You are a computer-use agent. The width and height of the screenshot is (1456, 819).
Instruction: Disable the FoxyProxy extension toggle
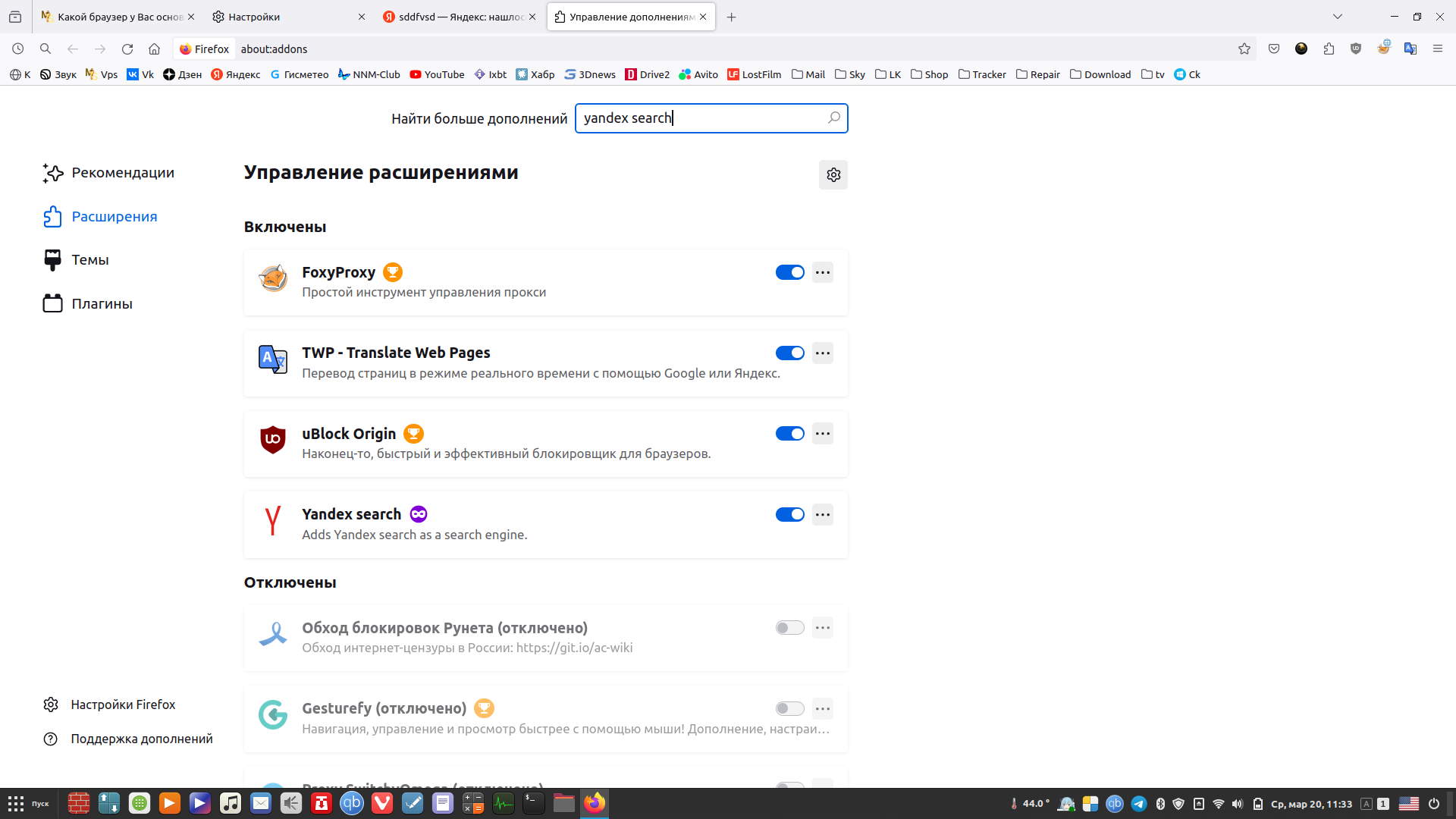tap(790, 272)
